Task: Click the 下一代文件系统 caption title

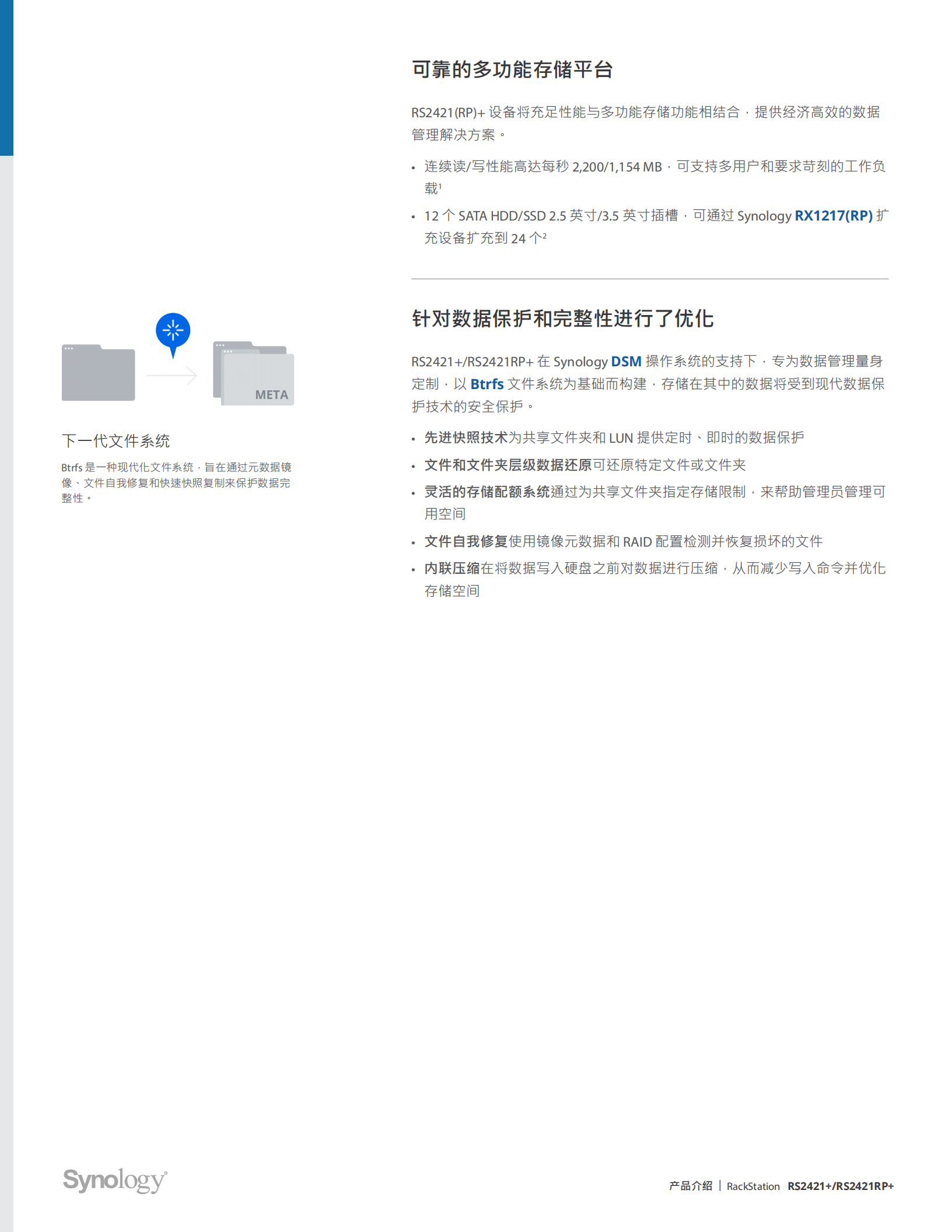Action: click(x=116, y=441)
